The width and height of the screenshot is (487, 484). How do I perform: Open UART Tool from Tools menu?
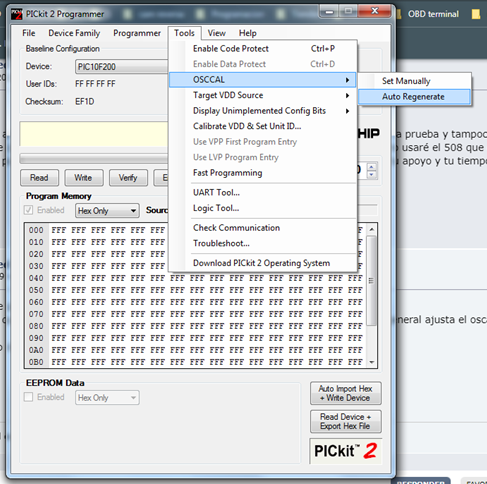263,192
